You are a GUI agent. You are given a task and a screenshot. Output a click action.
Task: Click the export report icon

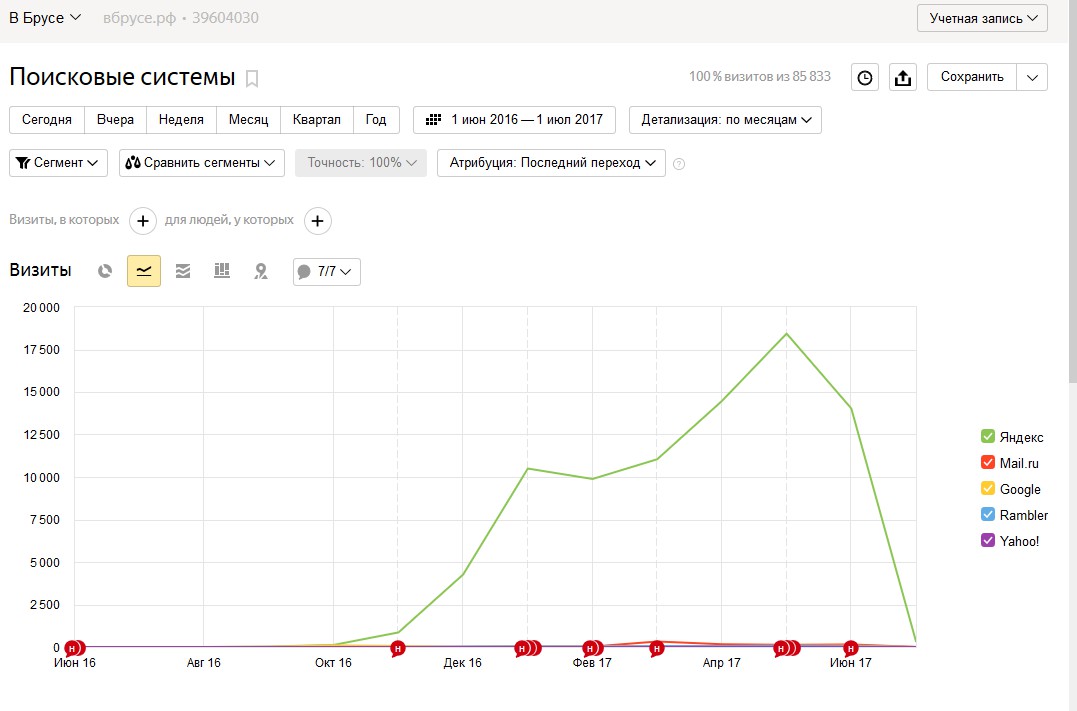(903, 77)
